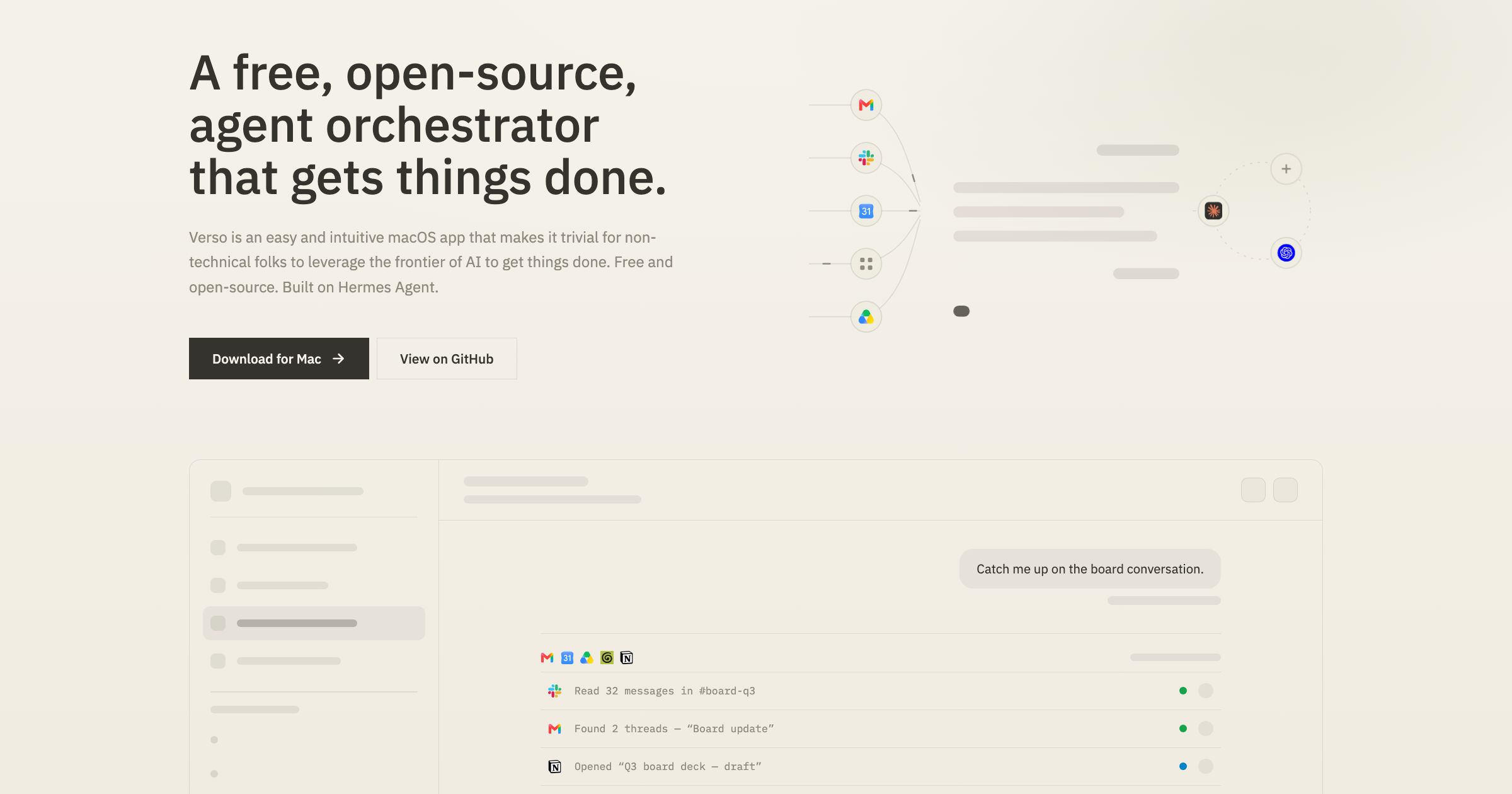Viewport: 1512px width, 794px height.
Task: Click the rightmost square button in mockup header
Action: point(1285,490)
